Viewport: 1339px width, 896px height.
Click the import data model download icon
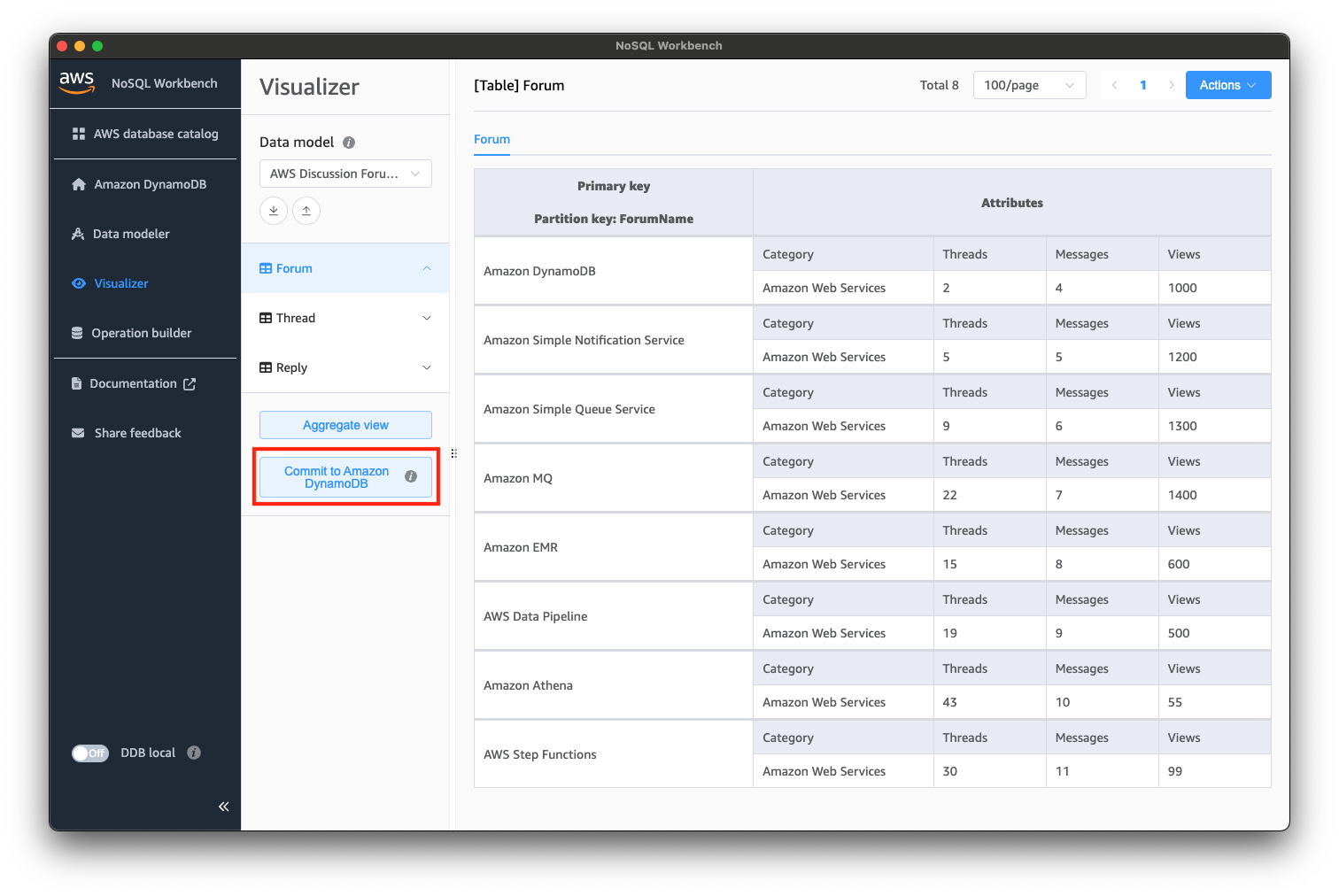274,211
